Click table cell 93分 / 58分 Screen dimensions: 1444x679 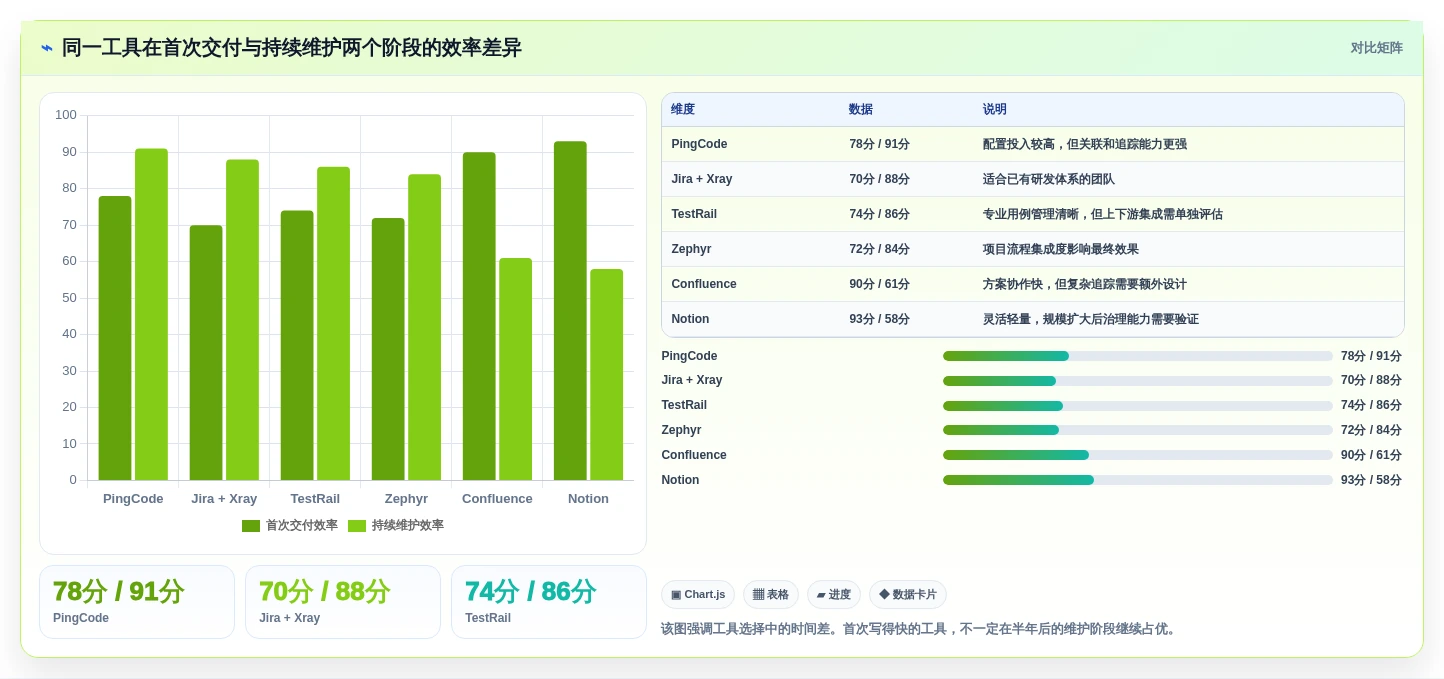pyautogui.click(x=880, y=319)
